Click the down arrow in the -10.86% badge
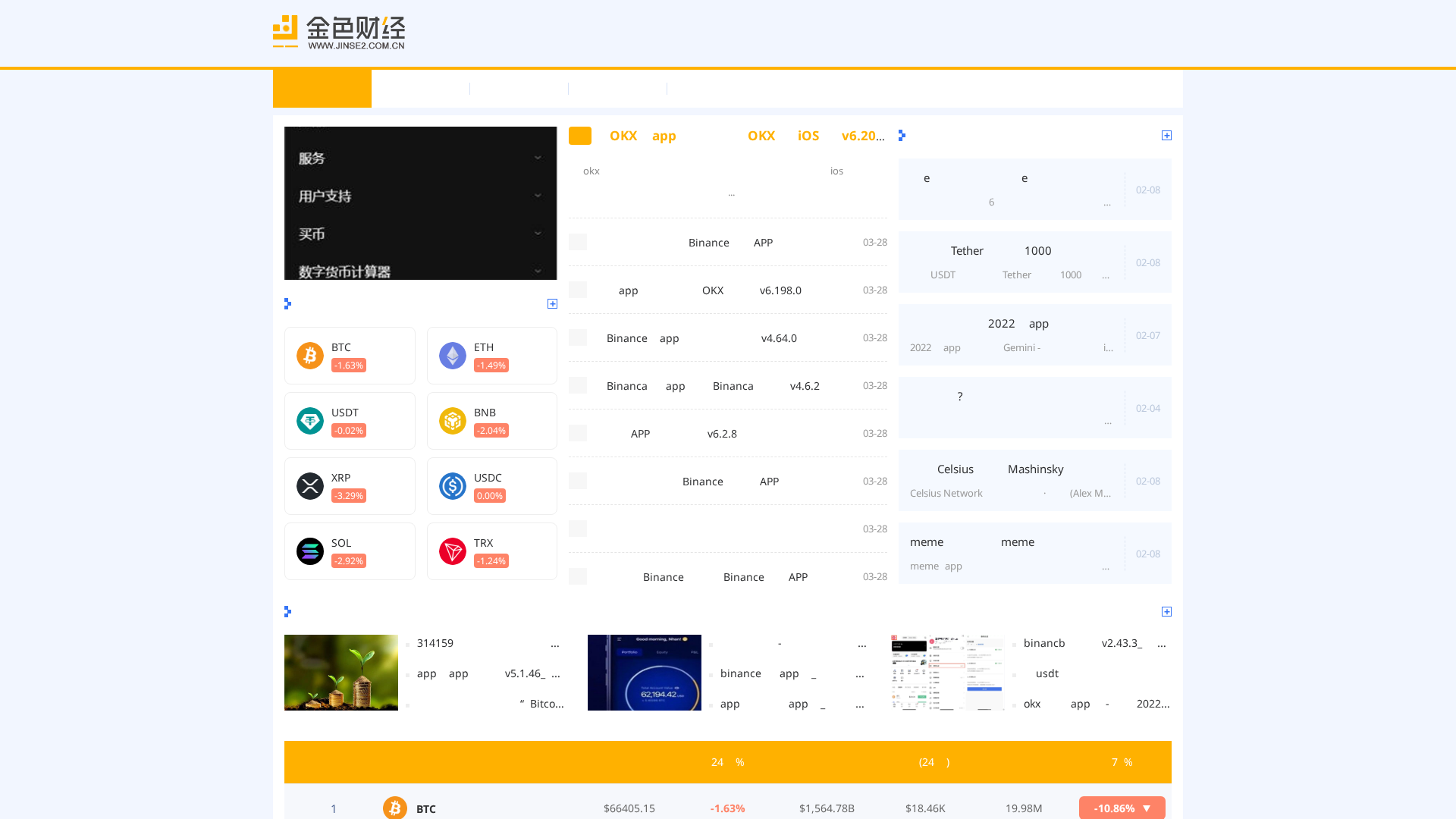Screen dimensions: 1456x819 tap(1147, 808)
